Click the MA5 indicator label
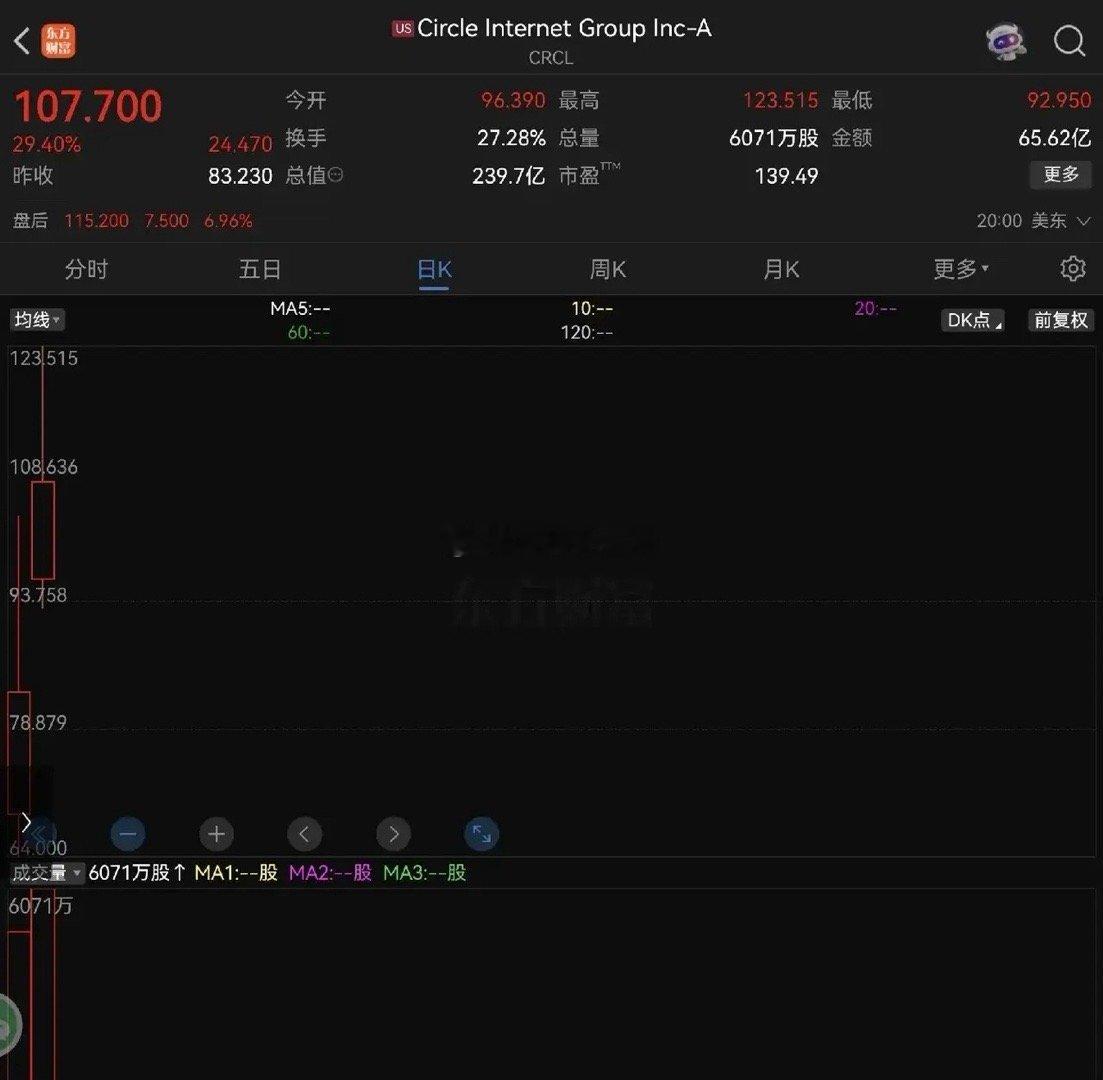1103x1080 pixels. [x=300, y=308]
